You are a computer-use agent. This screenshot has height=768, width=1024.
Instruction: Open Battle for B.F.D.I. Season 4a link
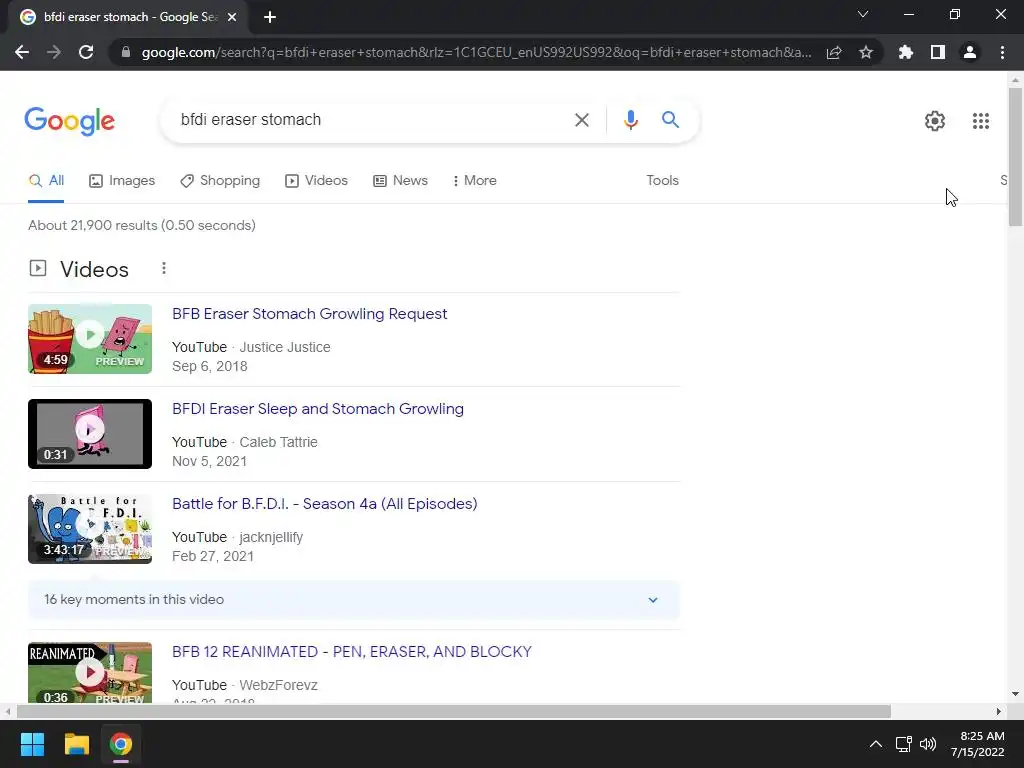pos(325,504)
